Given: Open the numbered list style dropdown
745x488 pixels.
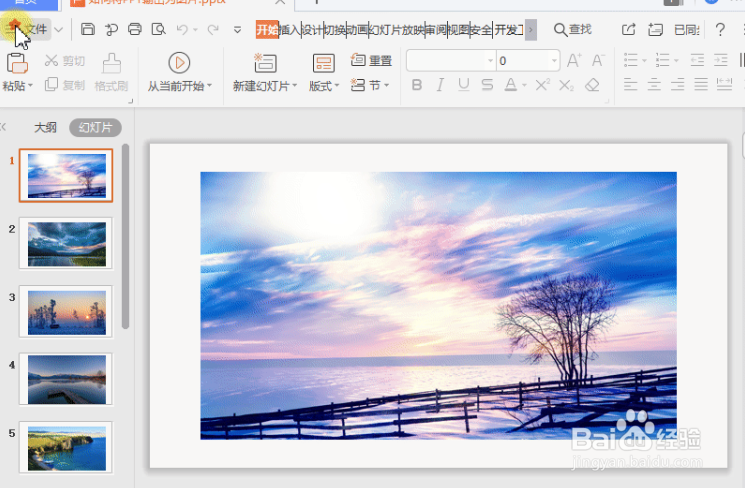Looking at the screenshot, I should (676, 61).
